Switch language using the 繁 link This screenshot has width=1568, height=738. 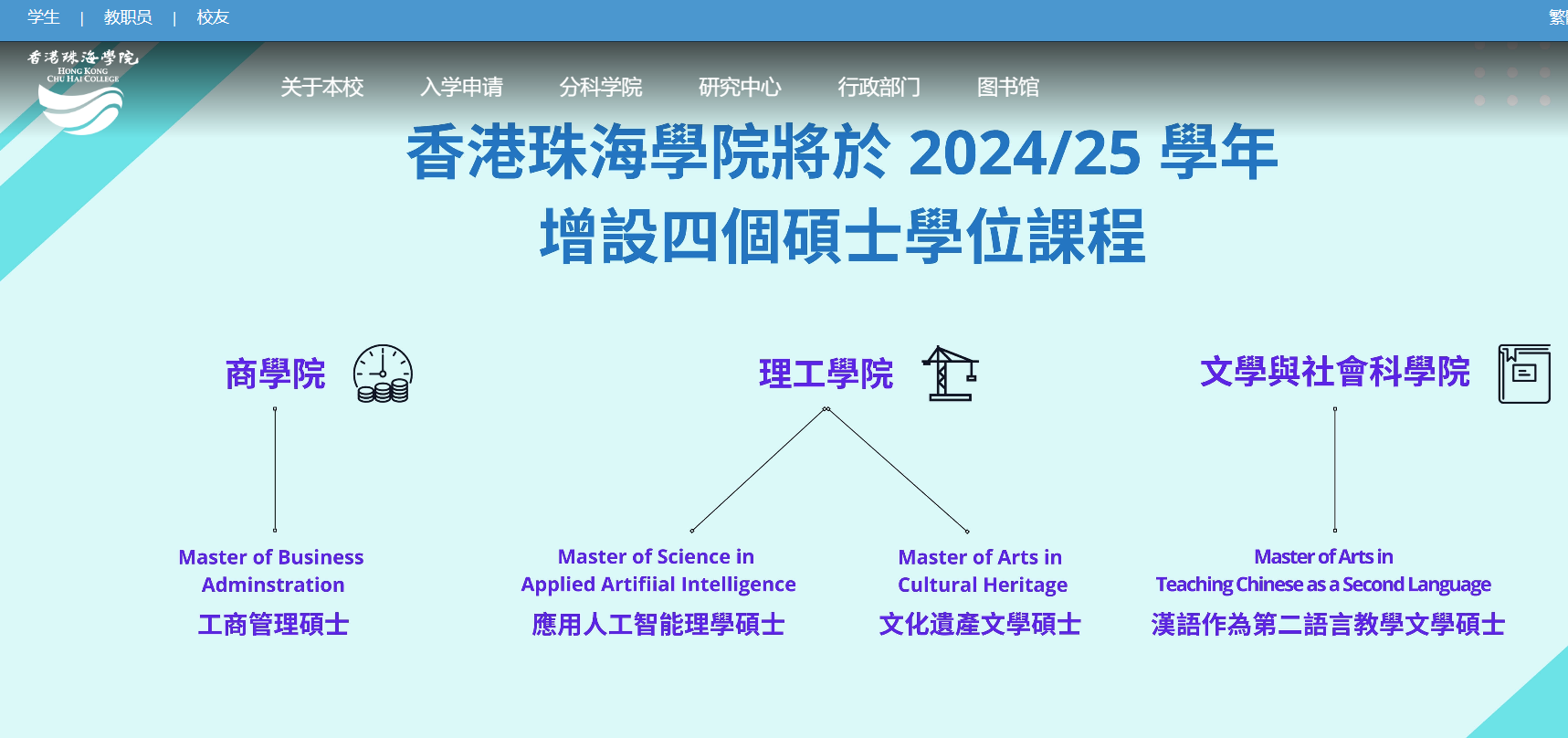[x=1558, y=17]
